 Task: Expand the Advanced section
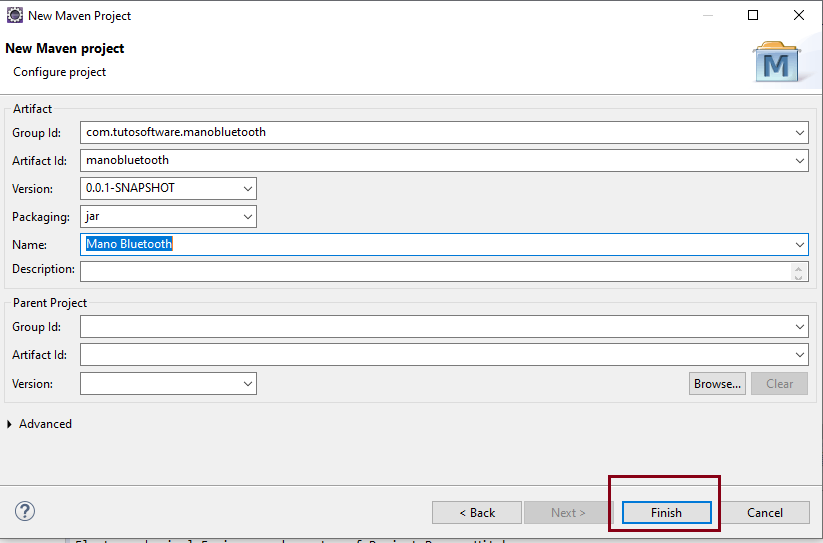(9, 424)
